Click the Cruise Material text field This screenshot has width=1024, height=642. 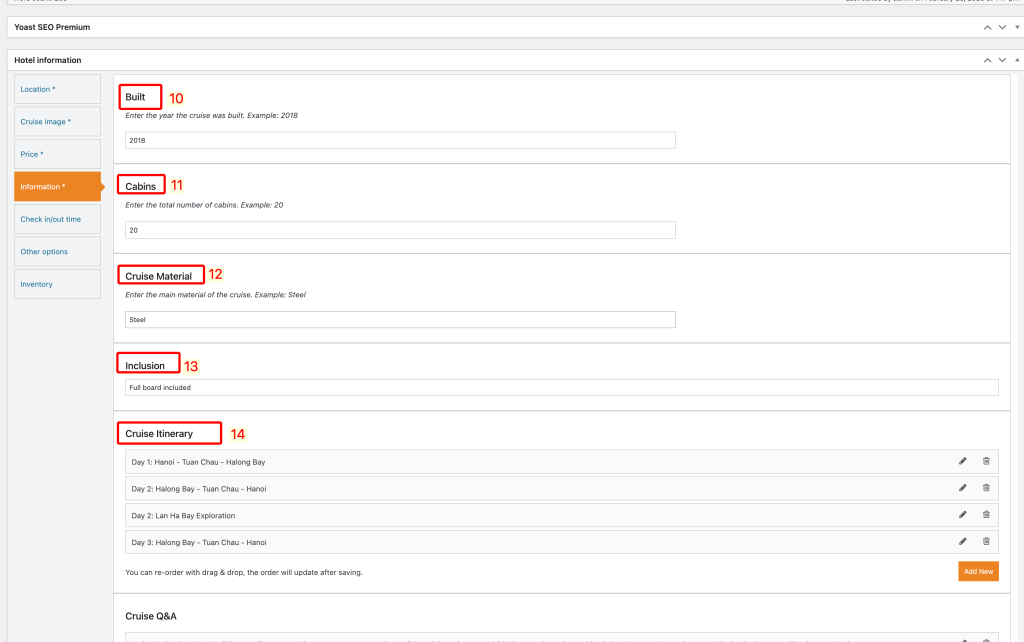[x=400, y=320]
